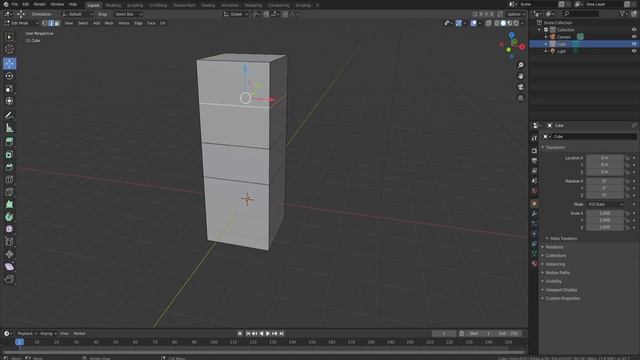
Task: Click the zoom magnifier viewport icon
Action: click(x=521, y=65)
